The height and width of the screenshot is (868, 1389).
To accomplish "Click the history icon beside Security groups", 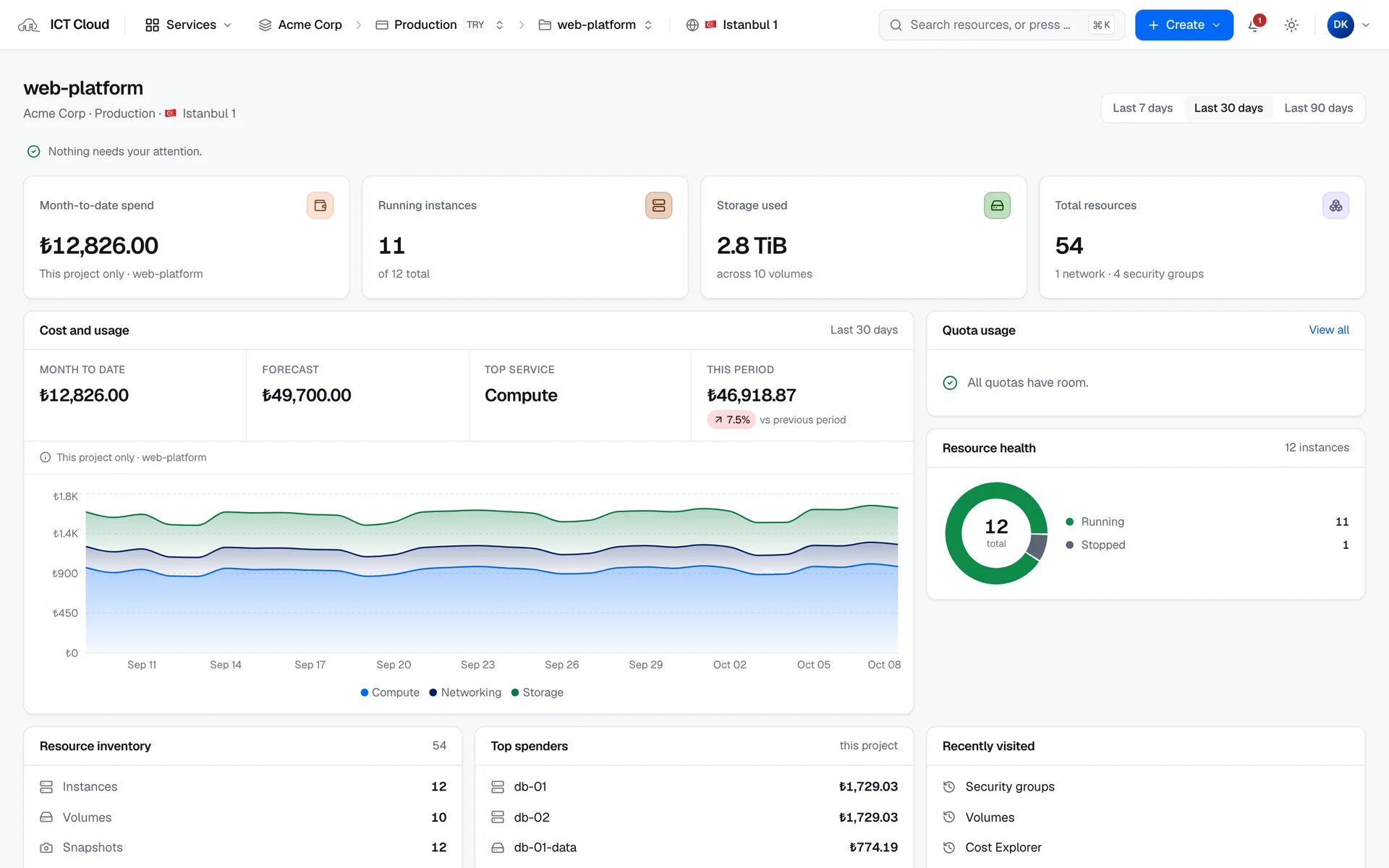I will (949, 786).
